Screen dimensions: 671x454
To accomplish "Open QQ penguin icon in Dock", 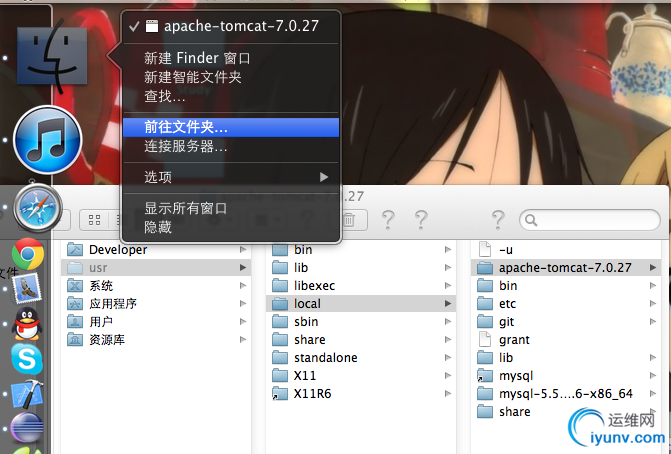I will [27, 323].
